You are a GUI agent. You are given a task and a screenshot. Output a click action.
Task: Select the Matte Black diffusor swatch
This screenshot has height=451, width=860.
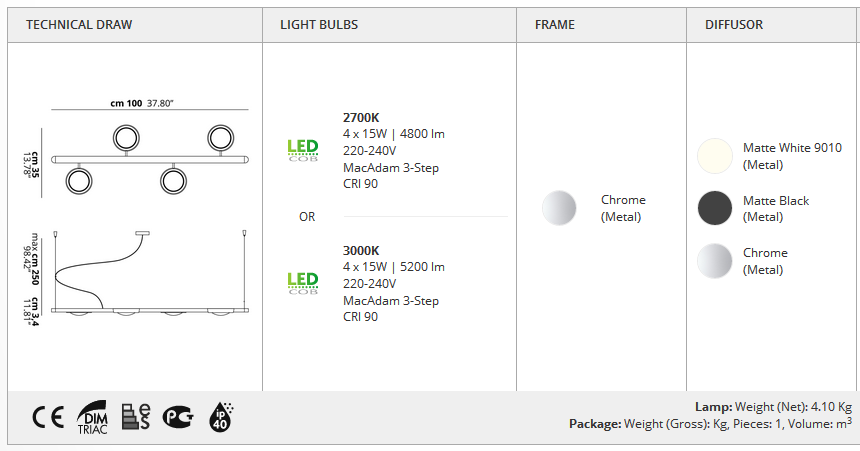715,208
